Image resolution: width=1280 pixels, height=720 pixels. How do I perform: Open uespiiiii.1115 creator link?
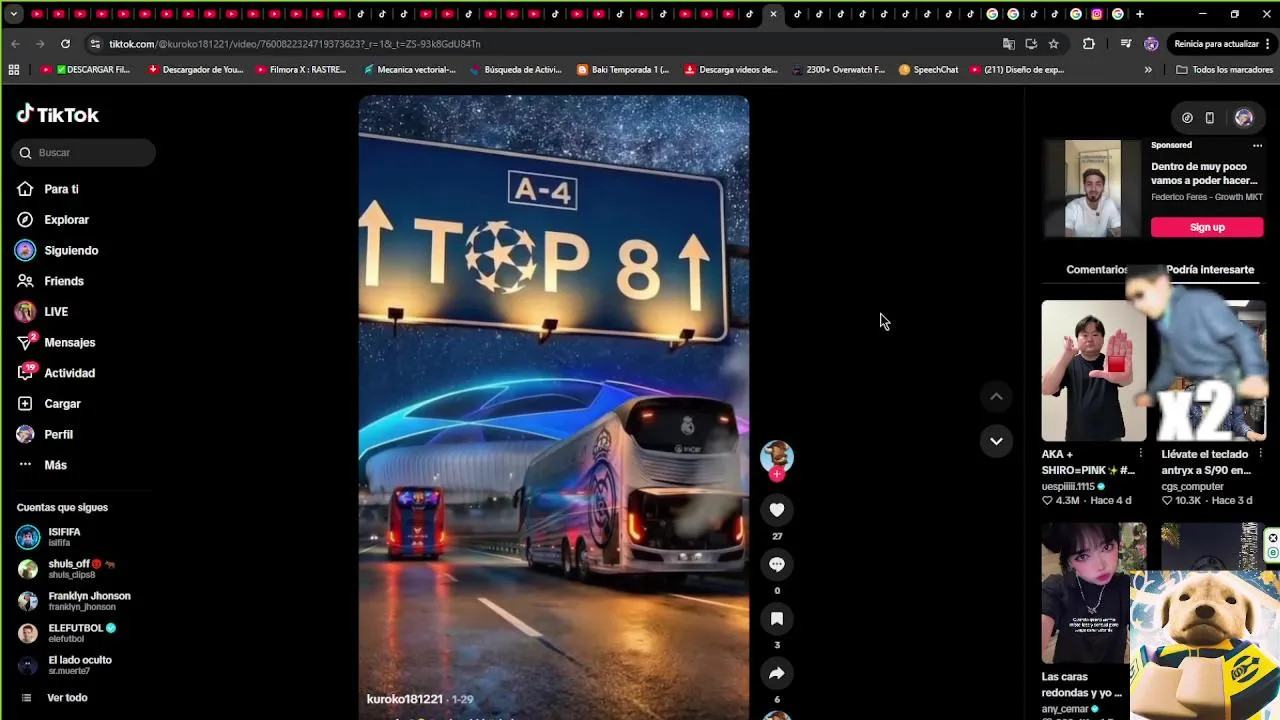(1068, 486)
